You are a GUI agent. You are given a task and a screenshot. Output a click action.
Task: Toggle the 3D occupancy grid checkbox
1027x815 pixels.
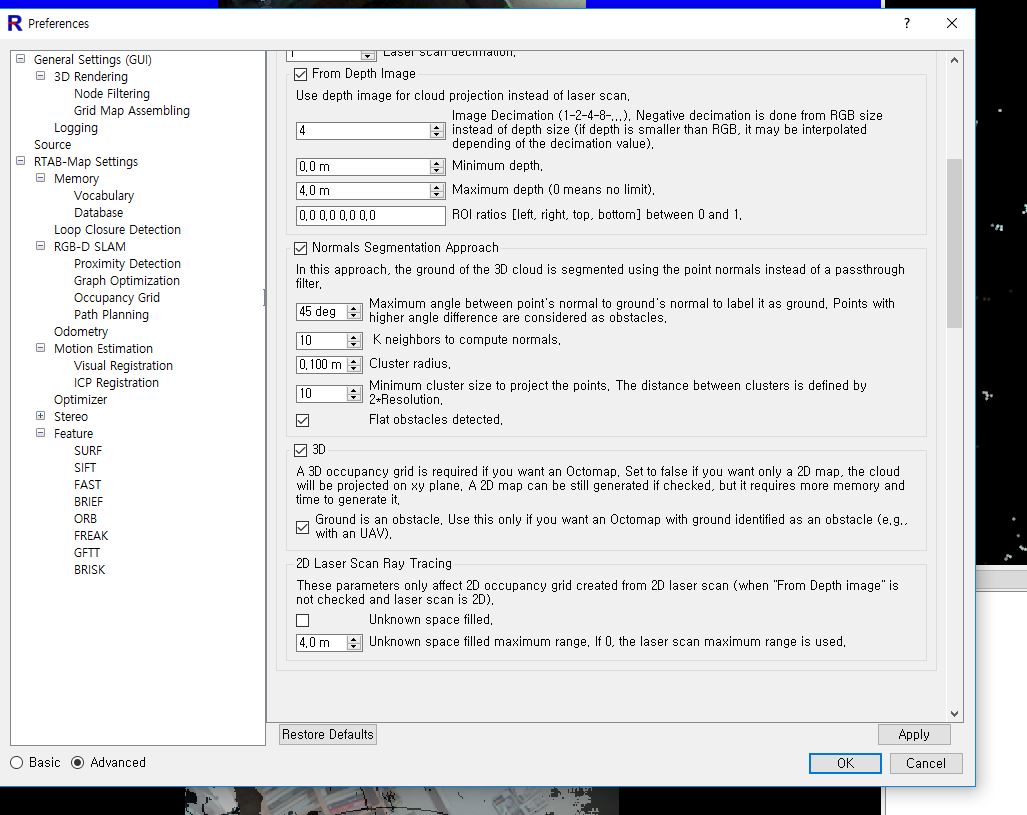coord(301,450)
